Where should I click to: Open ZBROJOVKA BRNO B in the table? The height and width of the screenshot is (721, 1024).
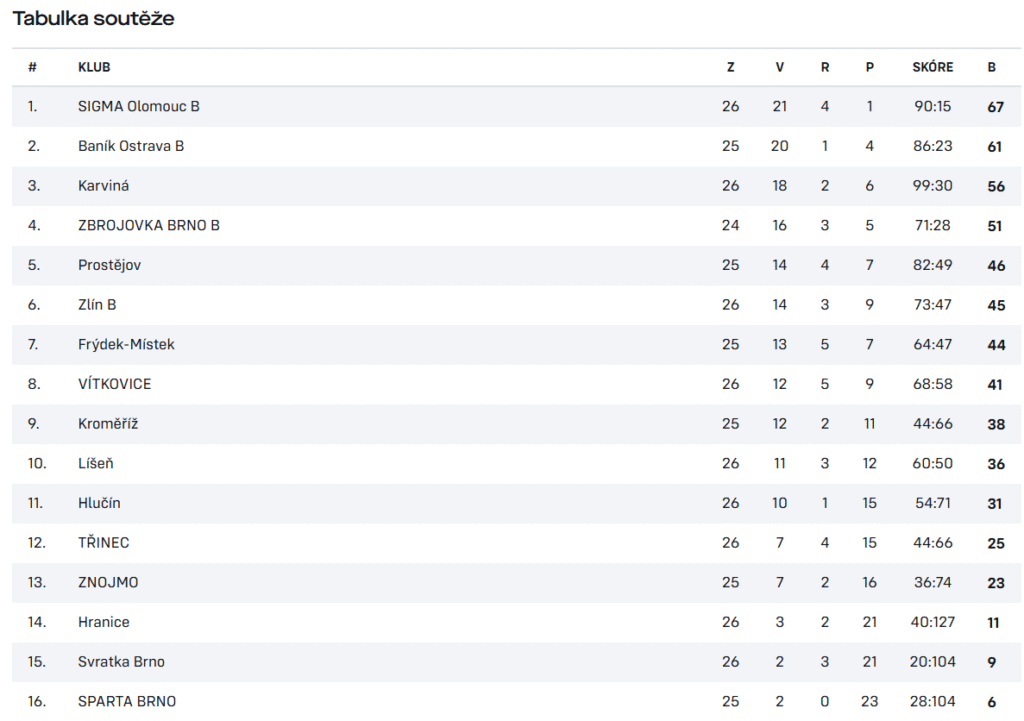tap(149, 225)
